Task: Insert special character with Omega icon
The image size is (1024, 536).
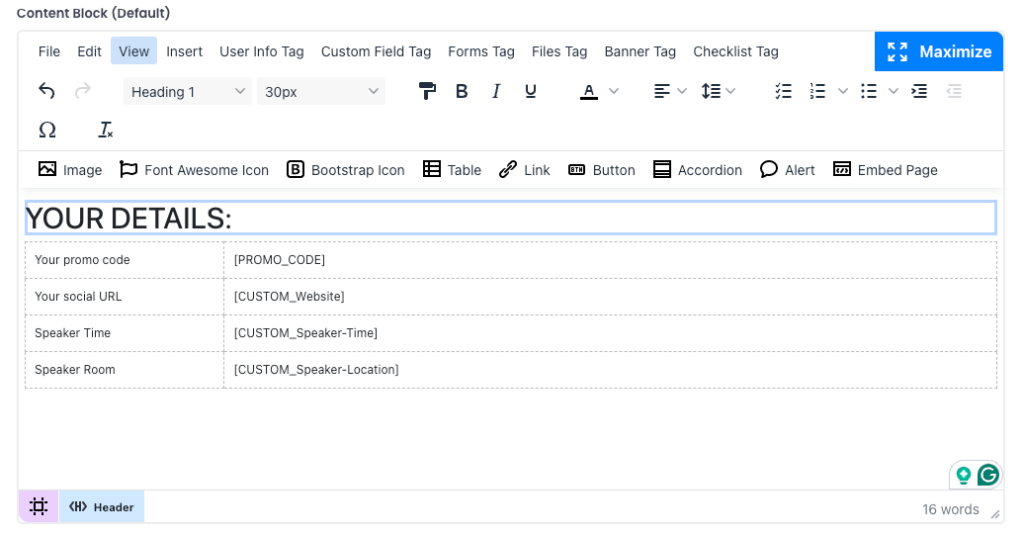Action: pos(47,130)
